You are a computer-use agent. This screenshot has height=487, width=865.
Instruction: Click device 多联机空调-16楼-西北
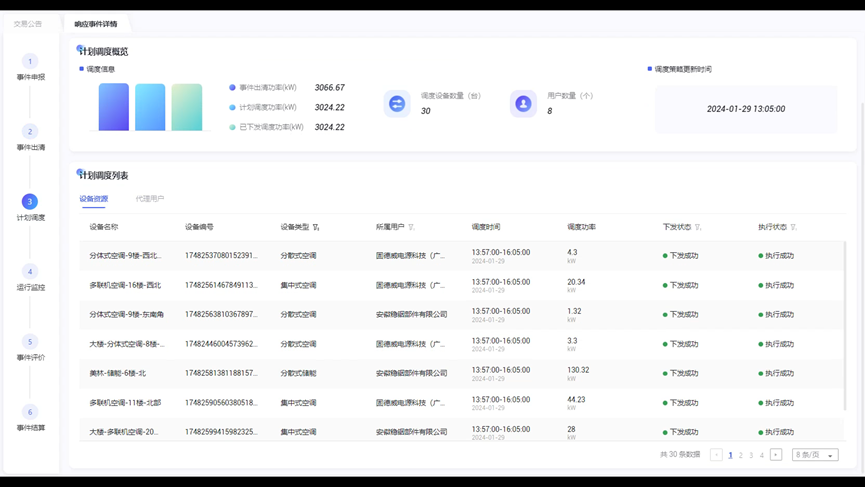click(x=125, y=285)
